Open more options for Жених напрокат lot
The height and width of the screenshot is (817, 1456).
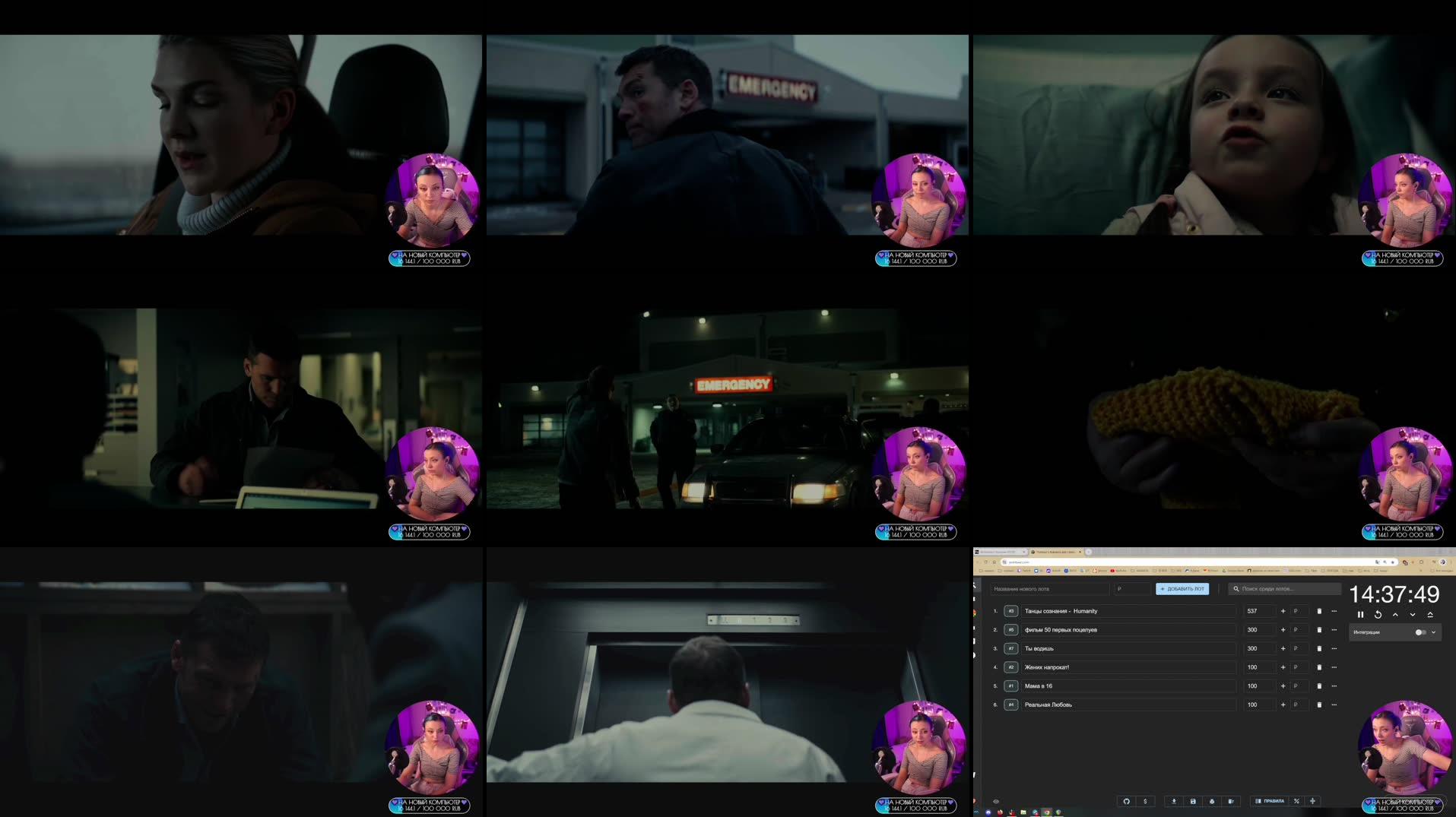click(1334, 667)
